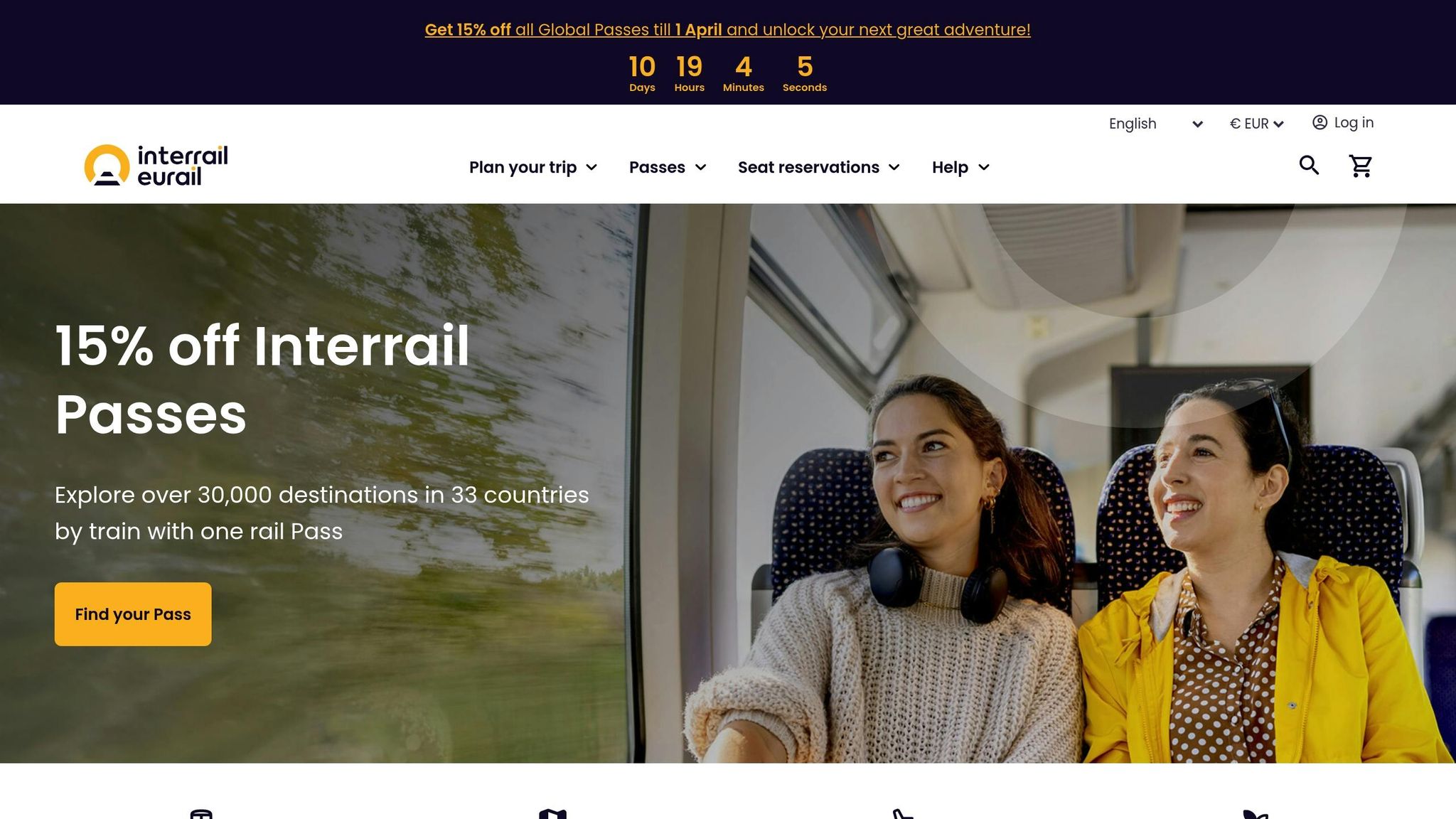Click the countdown Seconds counter

coord(805,73)
